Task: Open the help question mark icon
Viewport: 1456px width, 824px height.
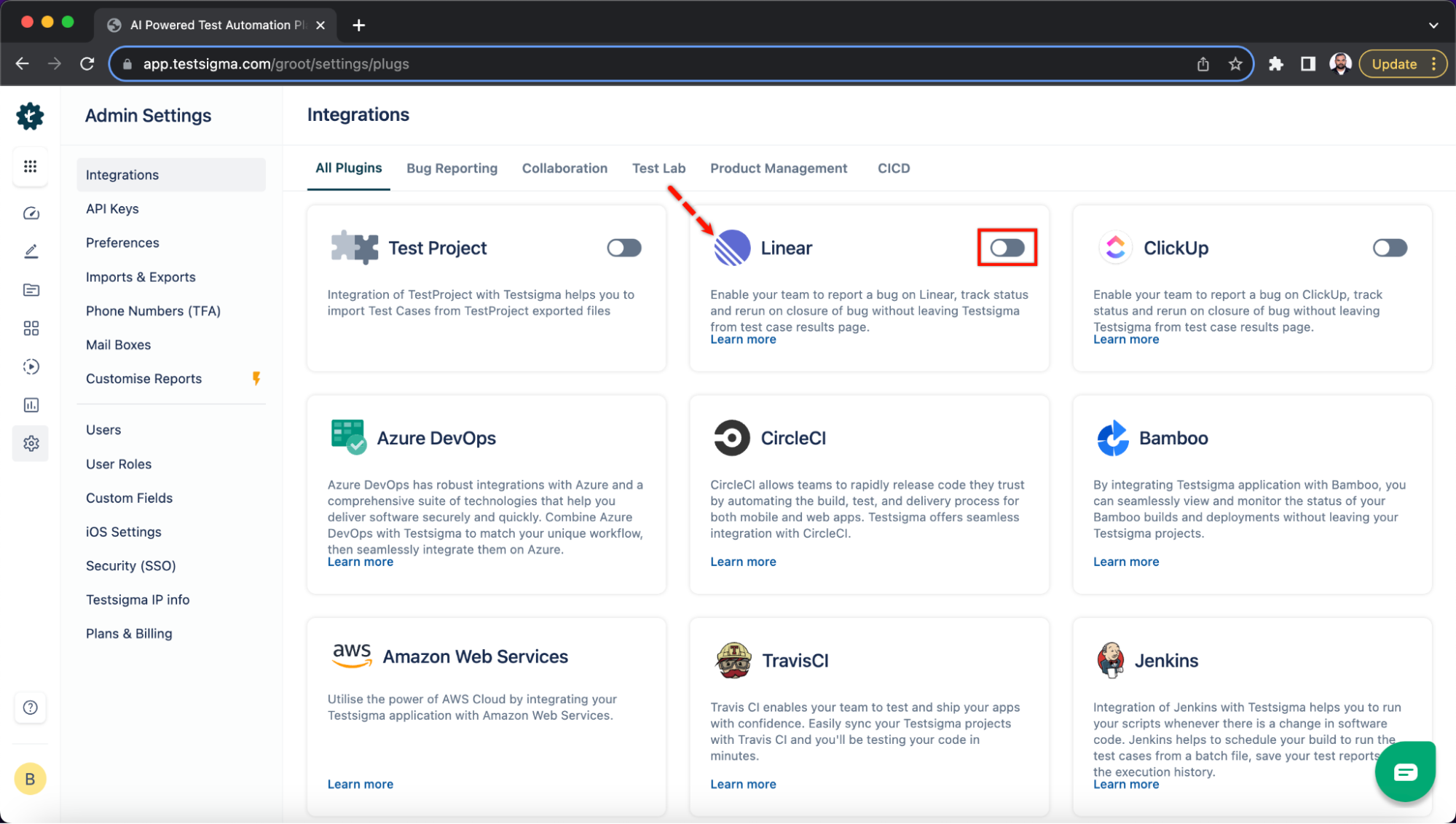Action: tap(31, 707)
